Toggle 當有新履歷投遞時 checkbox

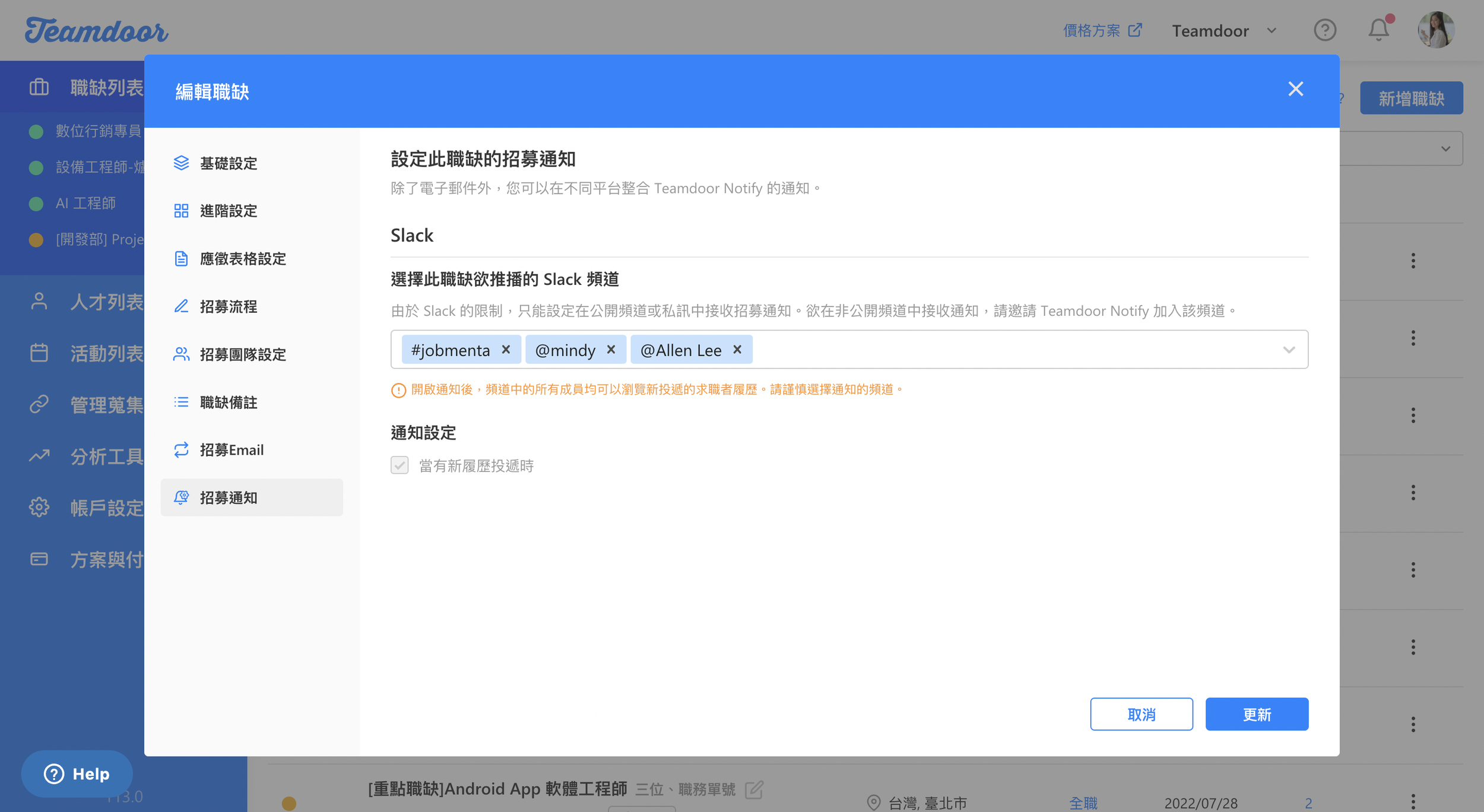399,465
